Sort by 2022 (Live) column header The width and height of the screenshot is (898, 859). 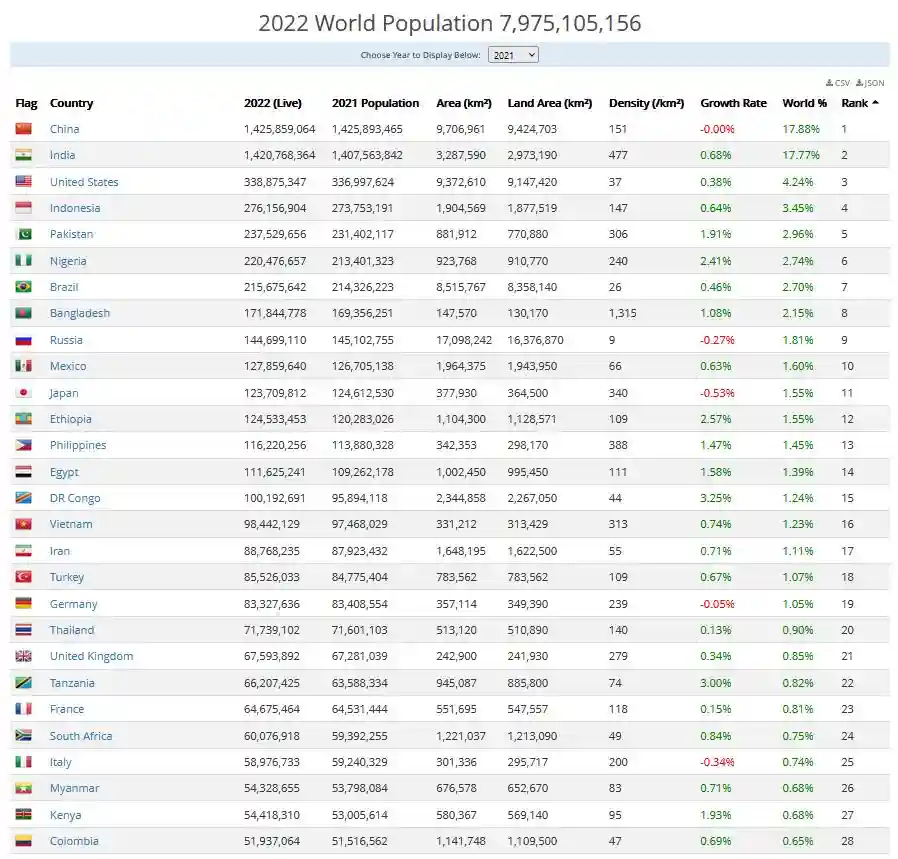(272, 103)
